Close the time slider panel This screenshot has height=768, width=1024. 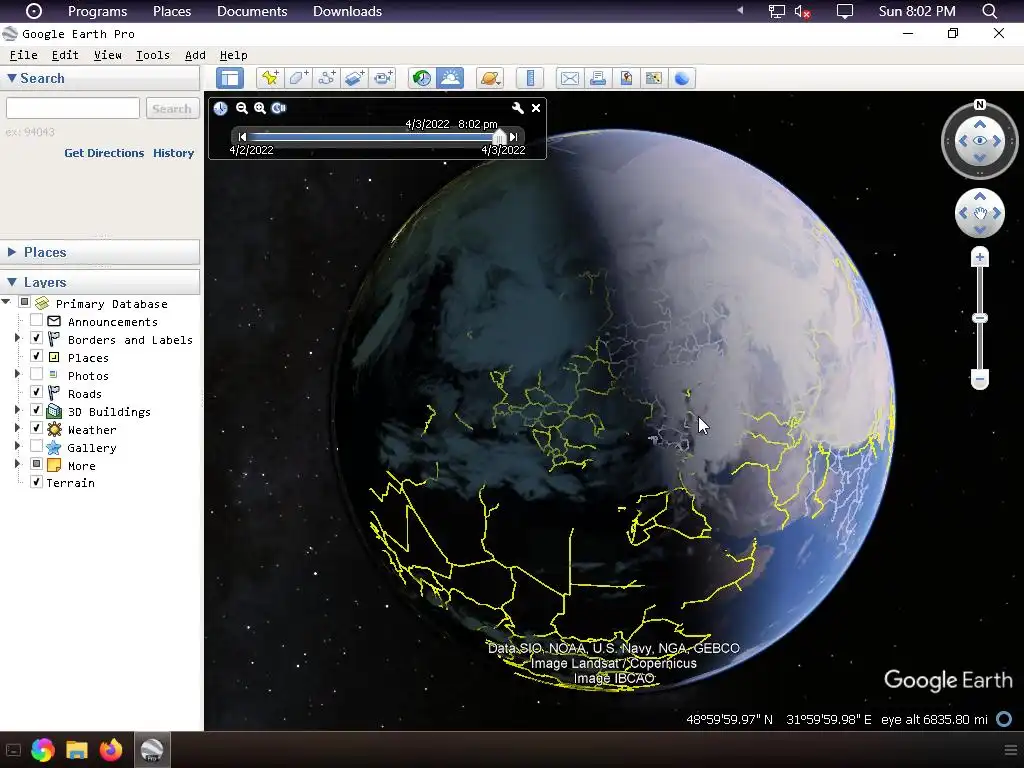536,108
